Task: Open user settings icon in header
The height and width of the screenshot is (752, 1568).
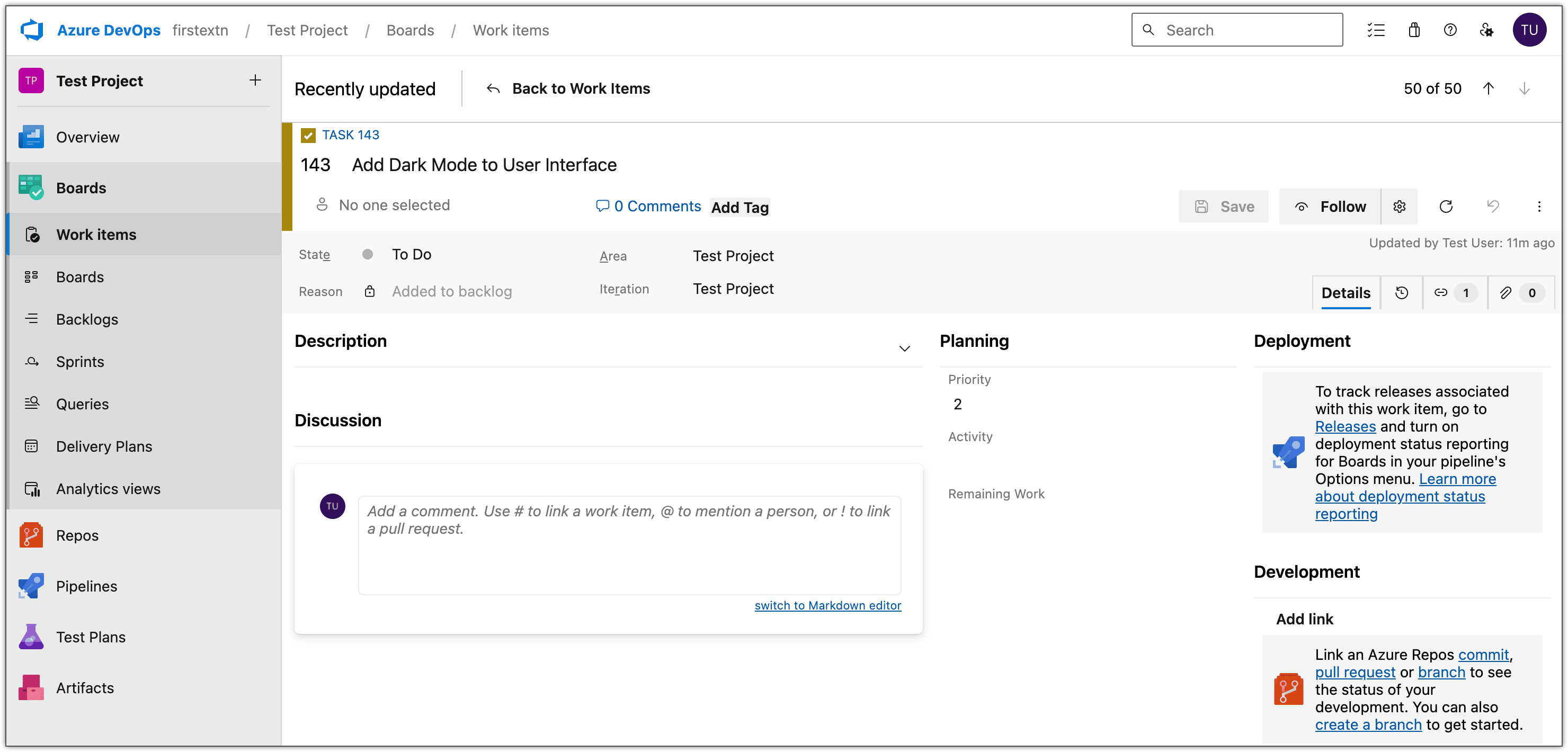Action: click(x=1486, y=30)
